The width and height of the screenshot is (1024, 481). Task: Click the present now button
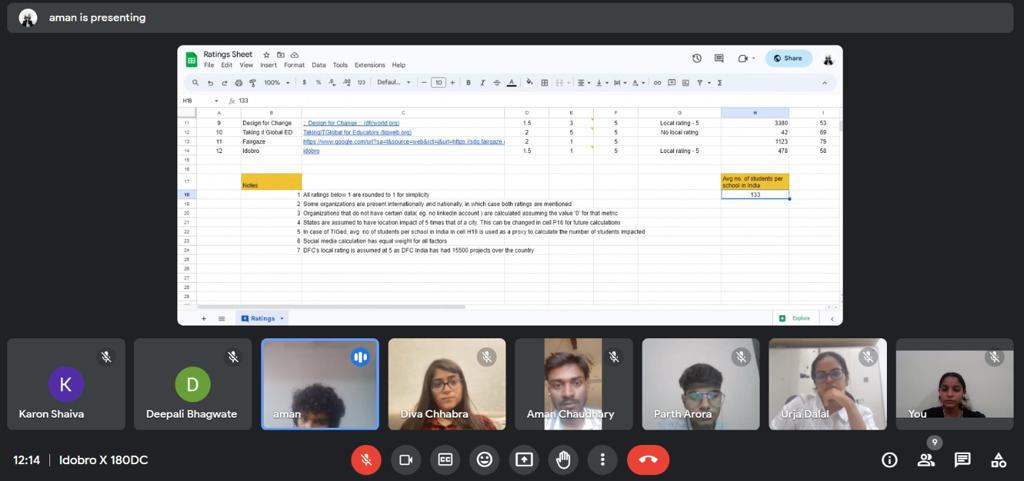click(x=524, y=460)
